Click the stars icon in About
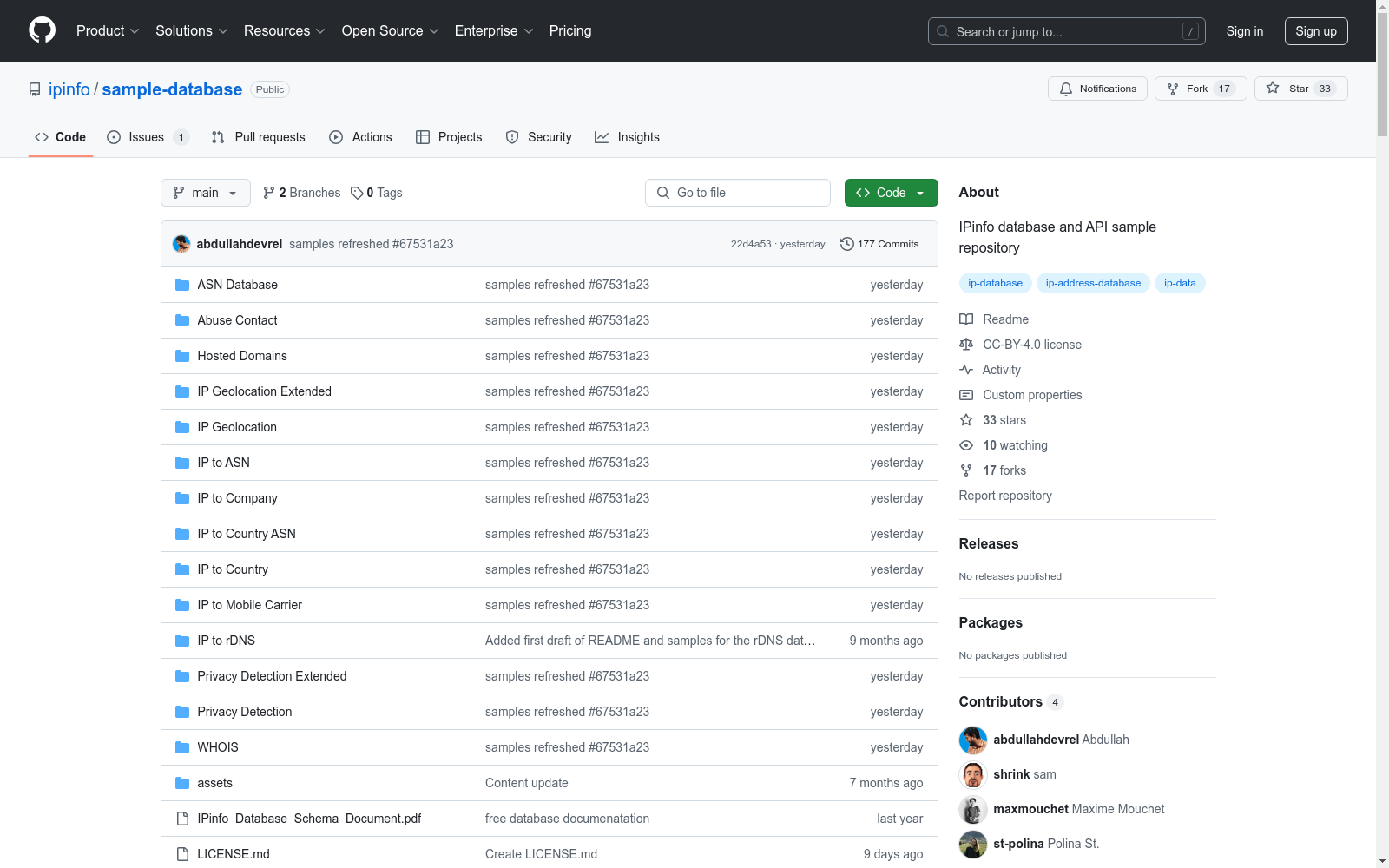 click(x=966, y=420)
